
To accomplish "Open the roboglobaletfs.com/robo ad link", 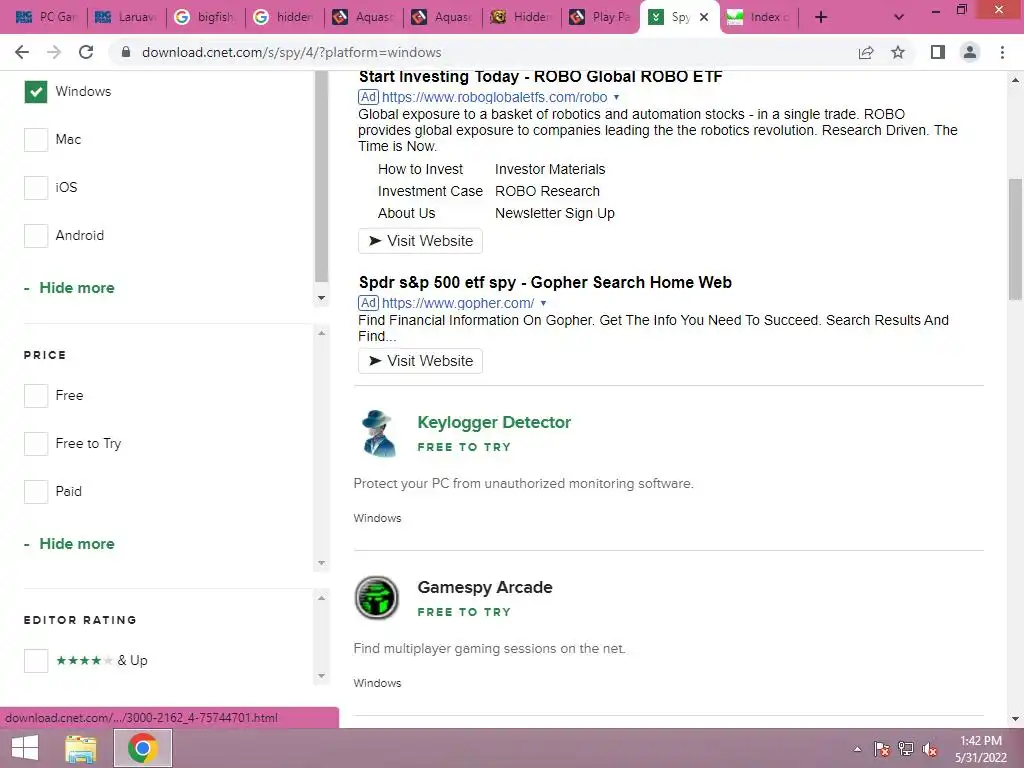I will (x=494, y=97).
